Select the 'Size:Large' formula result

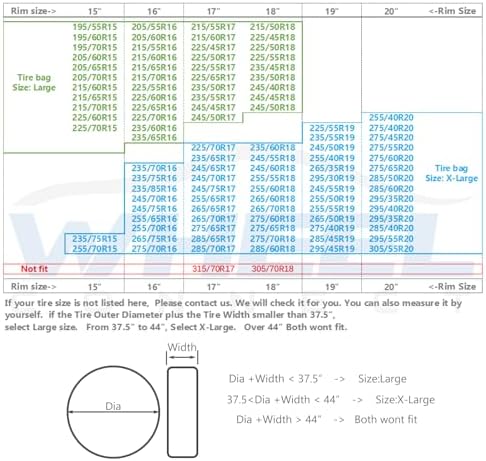click(x=382, y=379)
